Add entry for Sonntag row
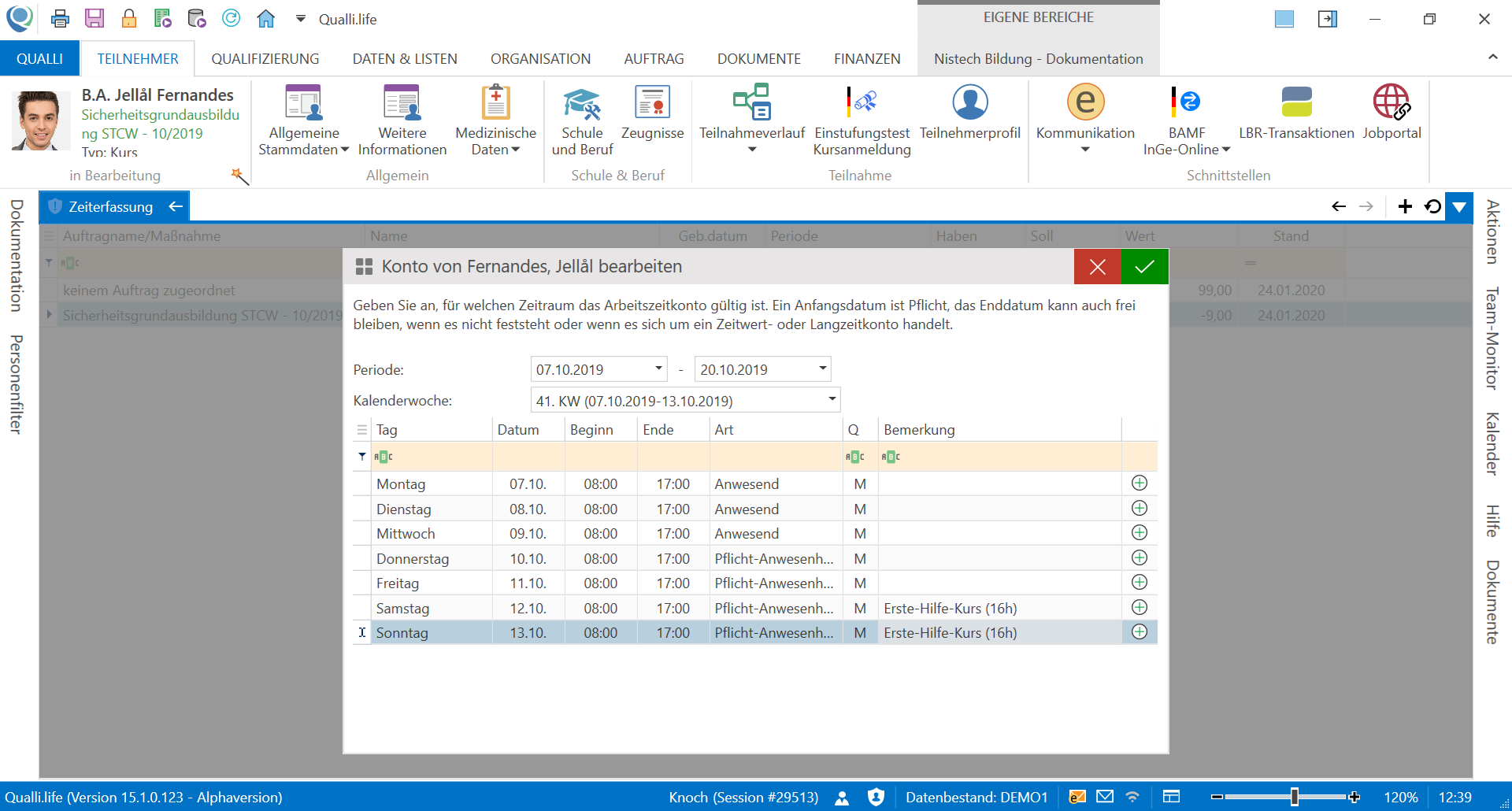This screenshot has height=811, width=1512. click(1139, 632)
